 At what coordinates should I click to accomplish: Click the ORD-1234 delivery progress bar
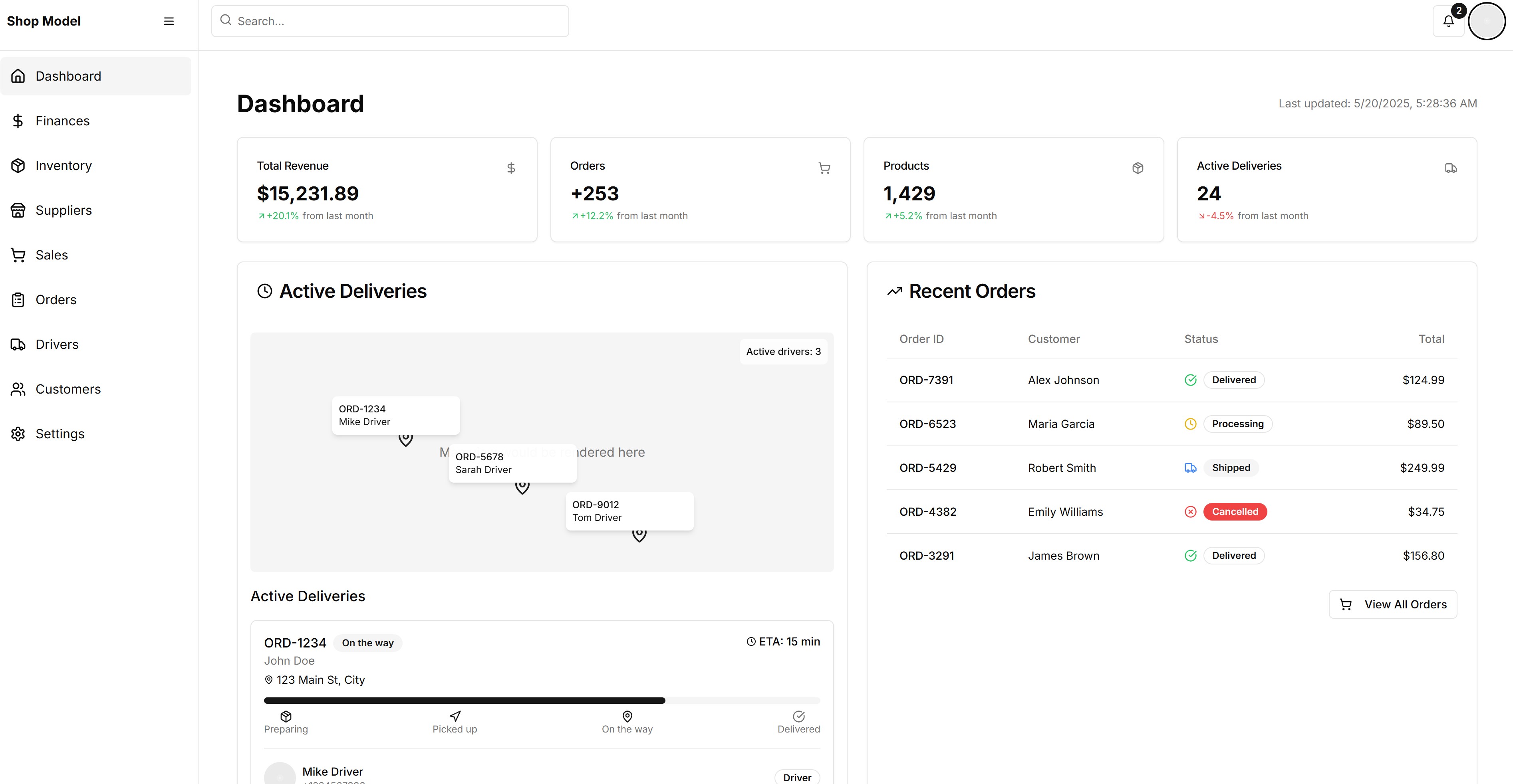pyautogui.click(x=542, y=700)
